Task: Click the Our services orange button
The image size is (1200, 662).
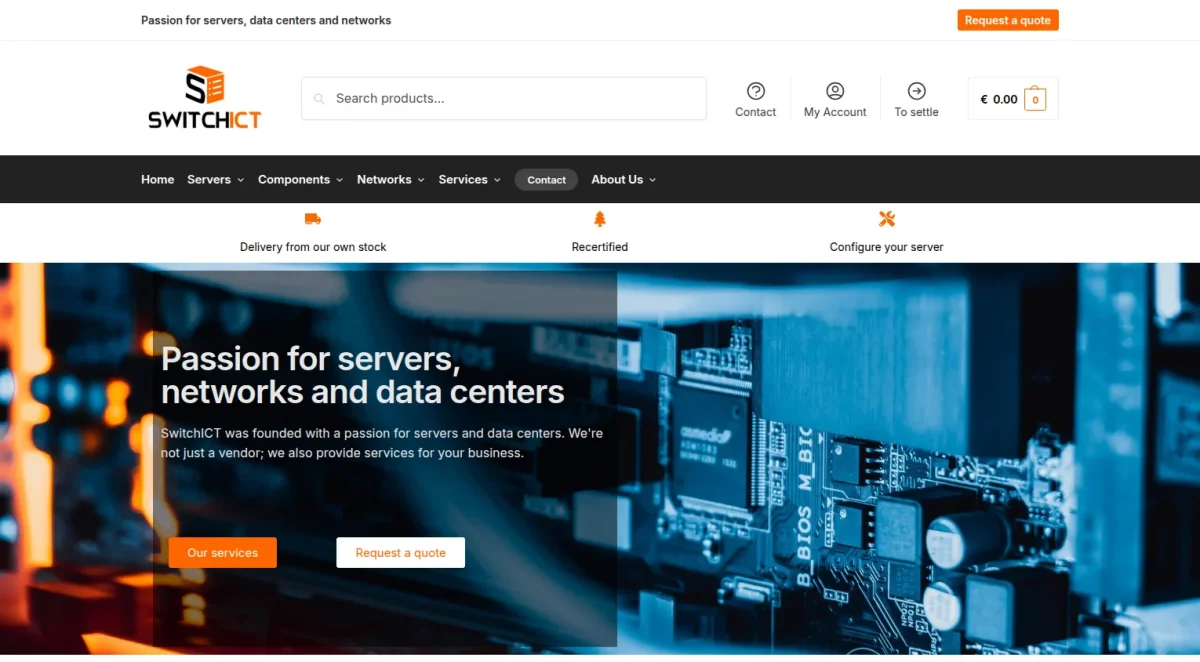Action: pyautogui.click(x=222, y=552)
